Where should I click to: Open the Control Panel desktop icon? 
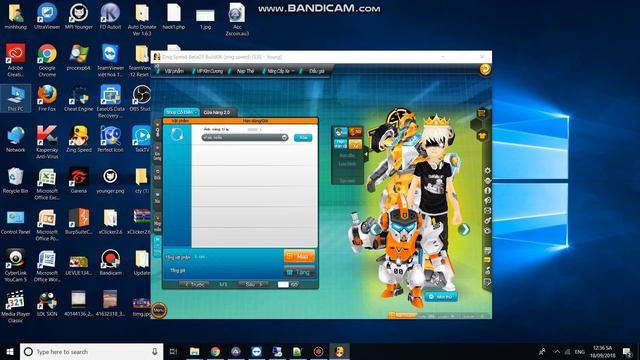[16, 222]
